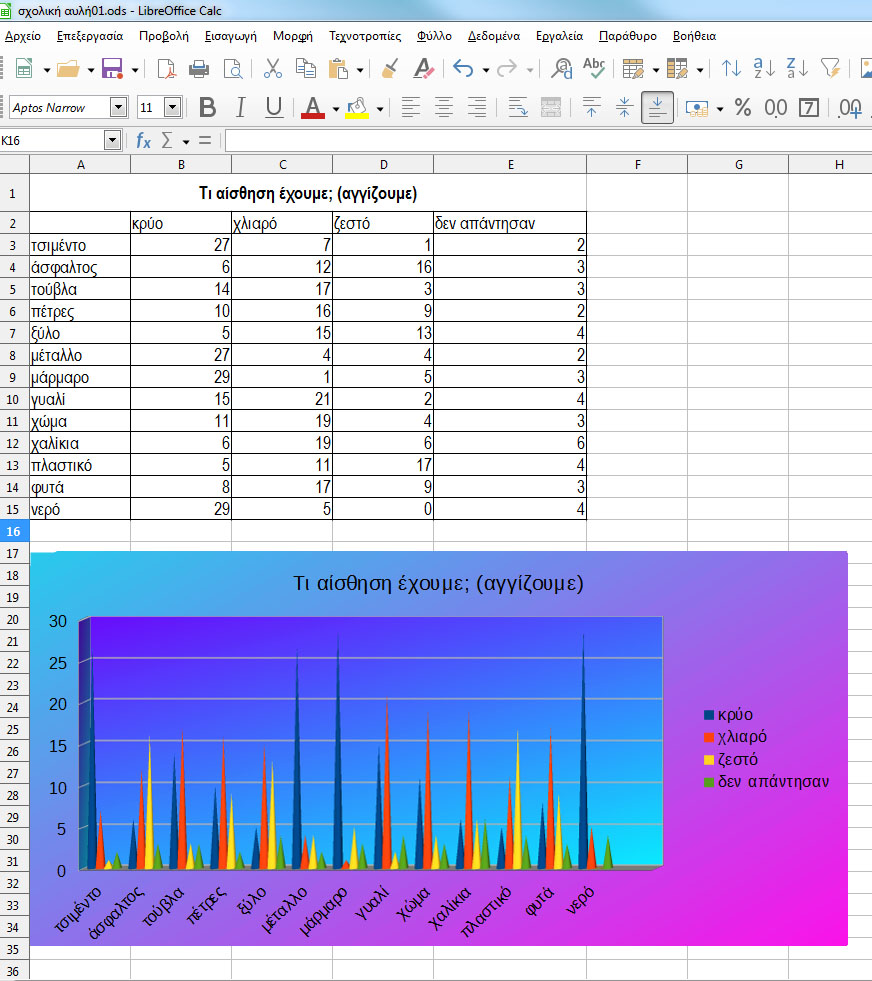
Task: Open the font size dropdown
Action: 172,108
